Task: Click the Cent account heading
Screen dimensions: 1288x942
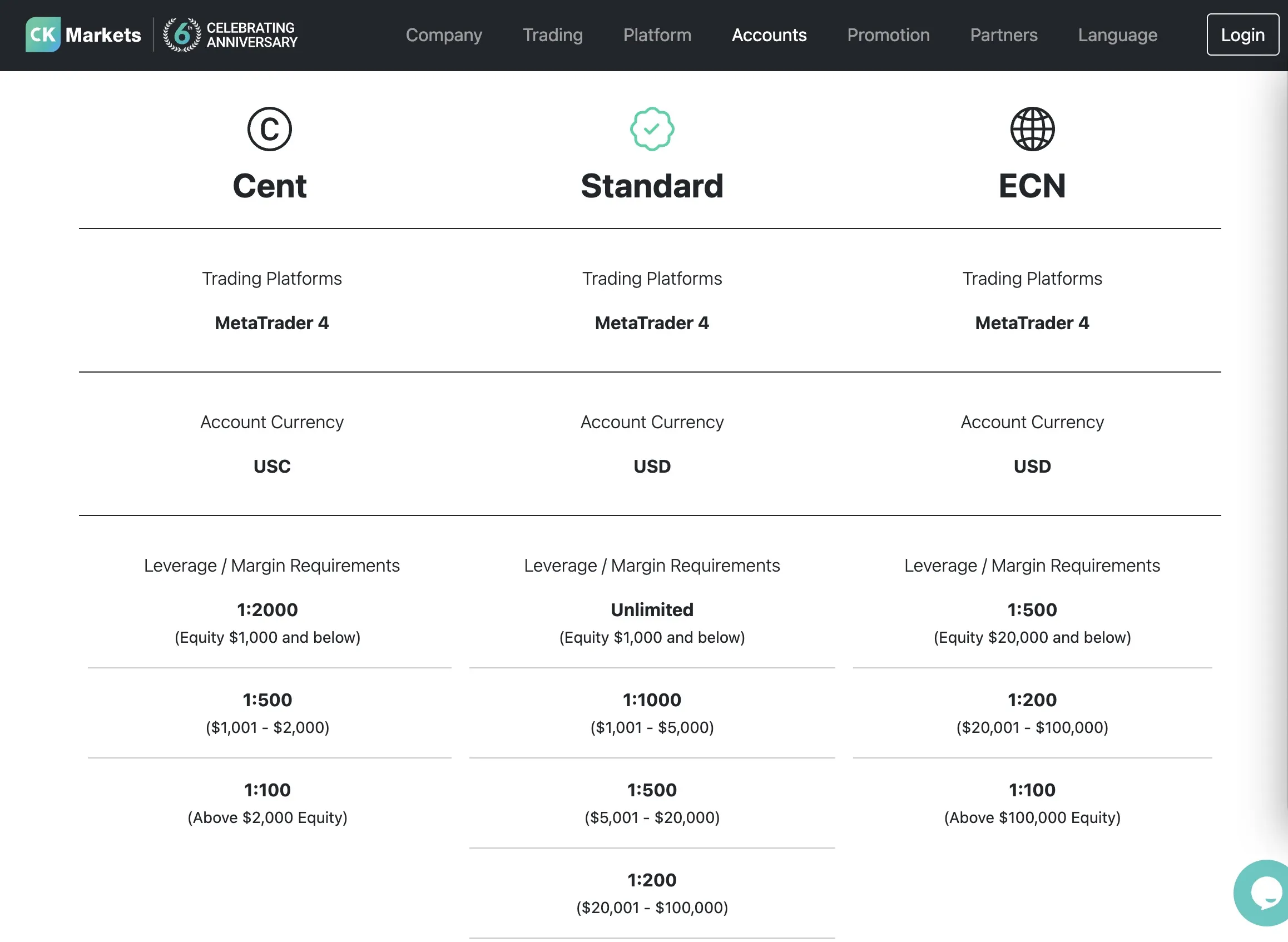Action: [x=270, y=186]
